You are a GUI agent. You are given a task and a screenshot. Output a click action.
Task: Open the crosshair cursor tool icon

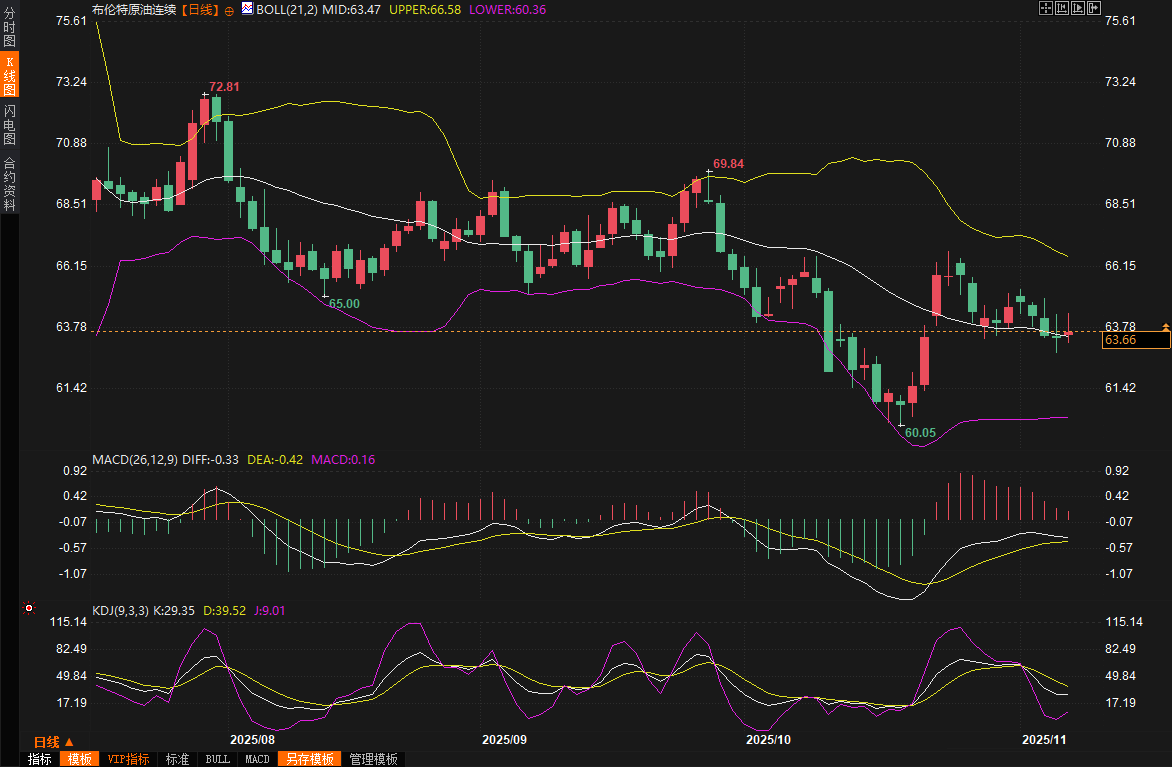point(1046,8)
